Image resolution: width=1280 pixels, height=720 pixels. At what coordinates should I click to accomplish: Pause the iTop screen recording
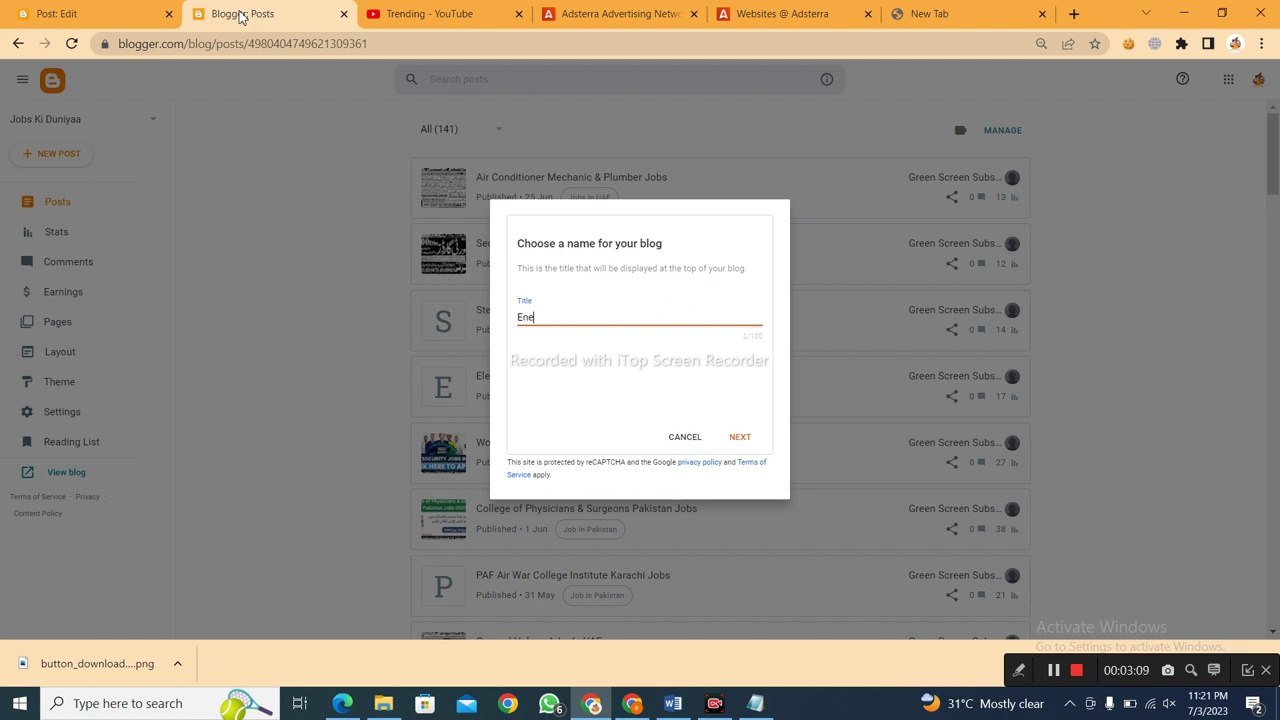tap(1053, 670)
